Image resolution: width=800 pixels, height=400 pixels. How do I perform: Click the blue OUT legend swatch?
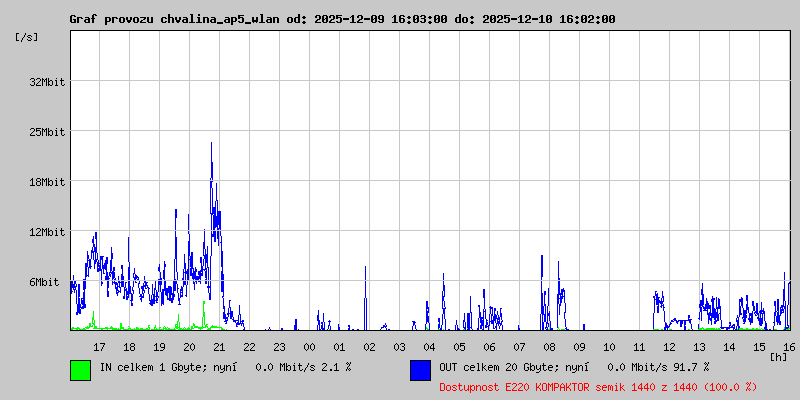pos(420,370)
